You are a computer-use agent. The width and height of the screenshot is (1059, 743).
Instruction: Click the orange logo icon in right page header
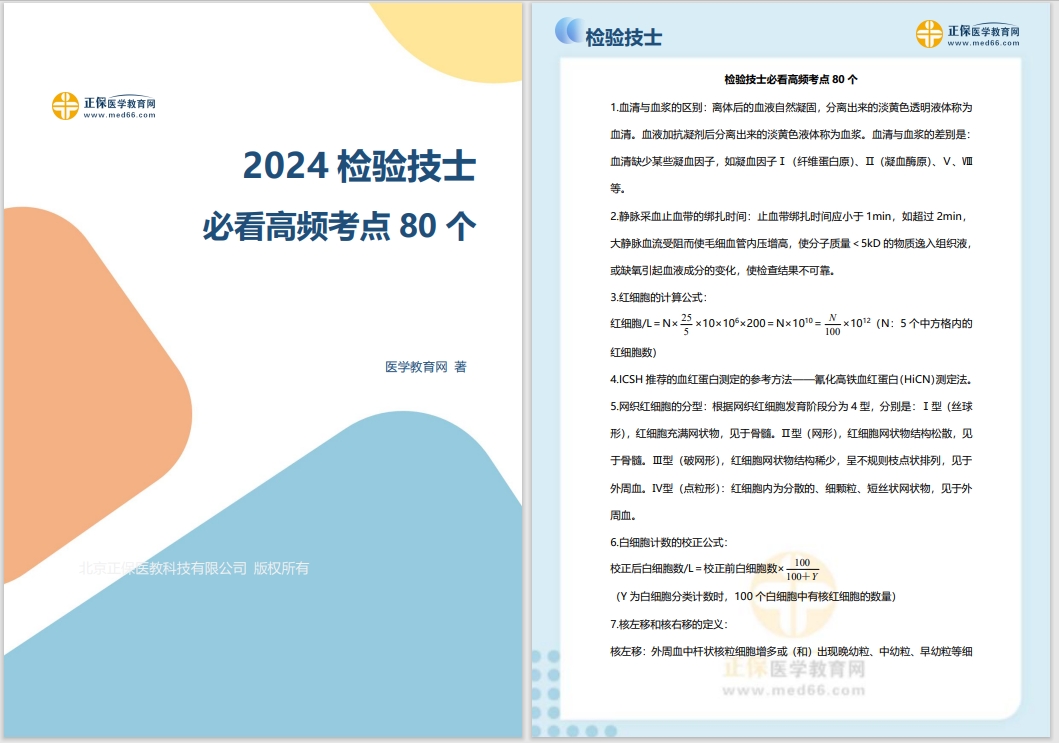pos(929,34)
